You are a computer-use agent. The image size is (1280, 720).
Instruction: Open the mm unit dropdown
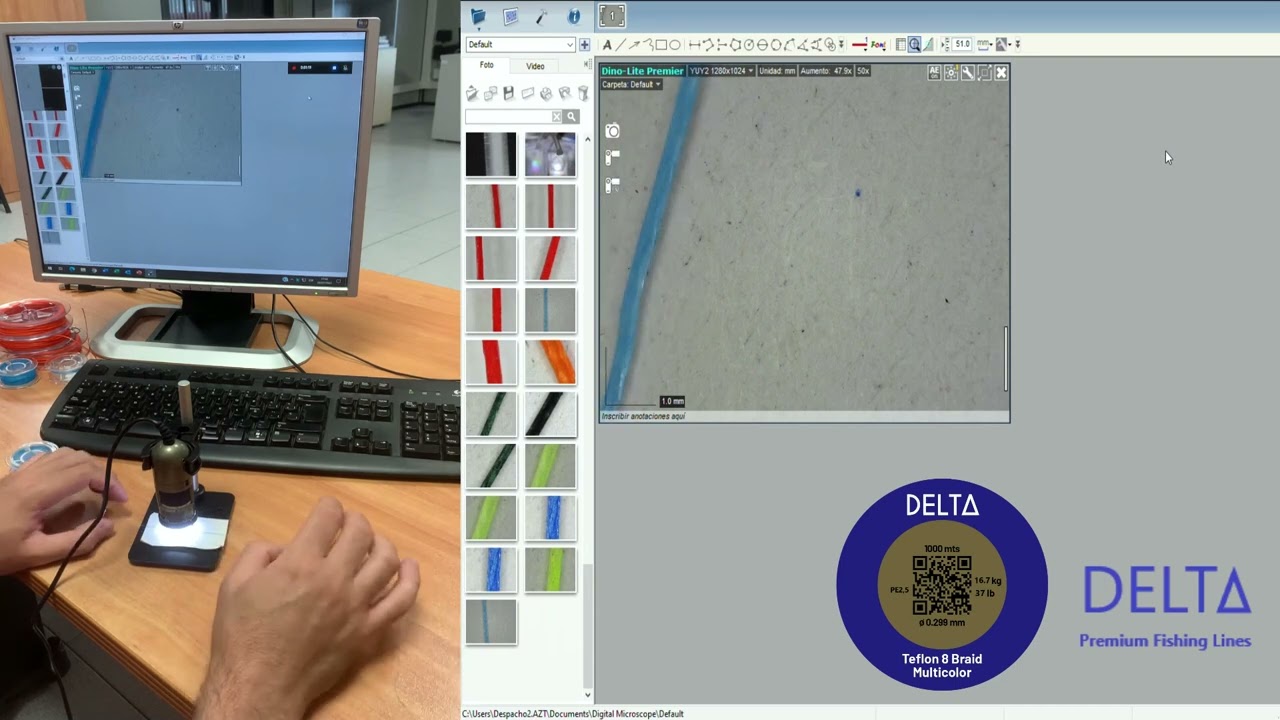(985, 44)
